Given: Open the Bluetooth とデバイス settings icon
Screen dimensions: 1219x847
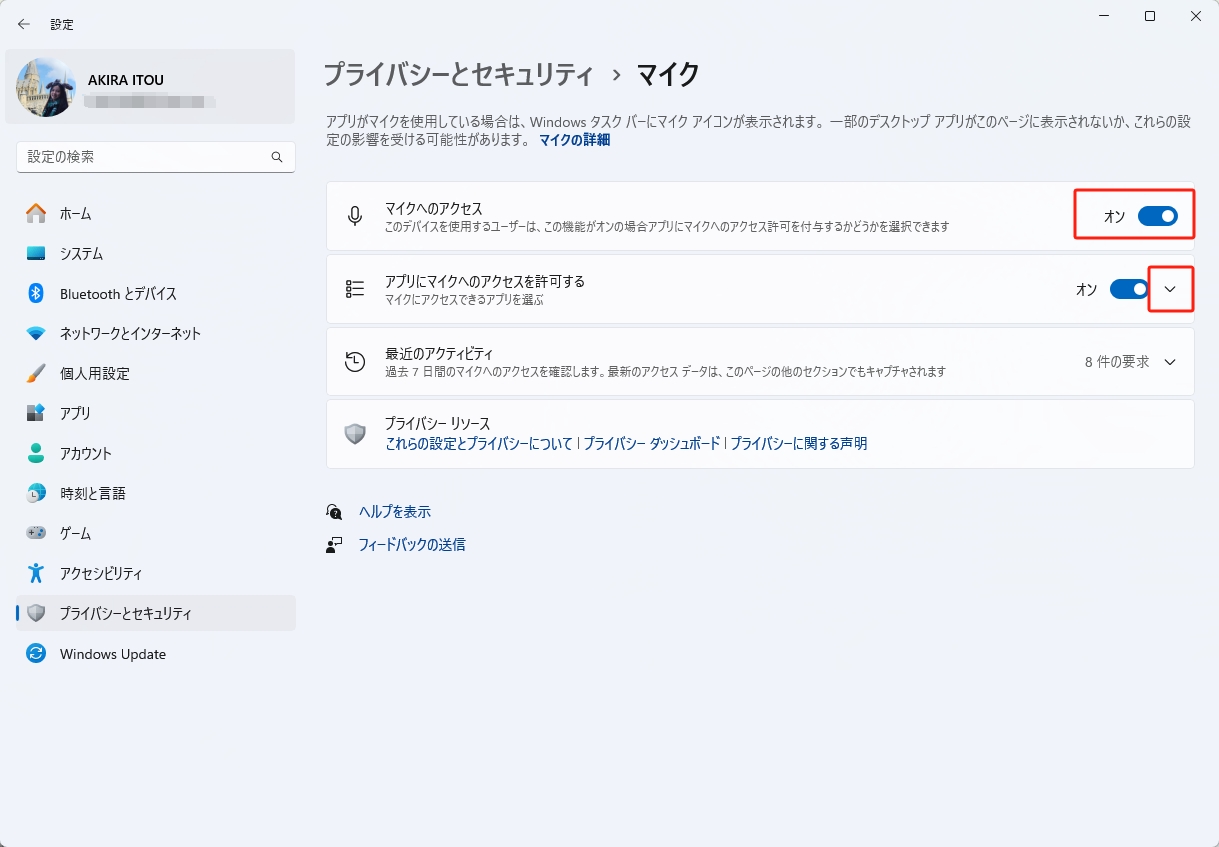Looking at the screenshot, I should point(36,293).
